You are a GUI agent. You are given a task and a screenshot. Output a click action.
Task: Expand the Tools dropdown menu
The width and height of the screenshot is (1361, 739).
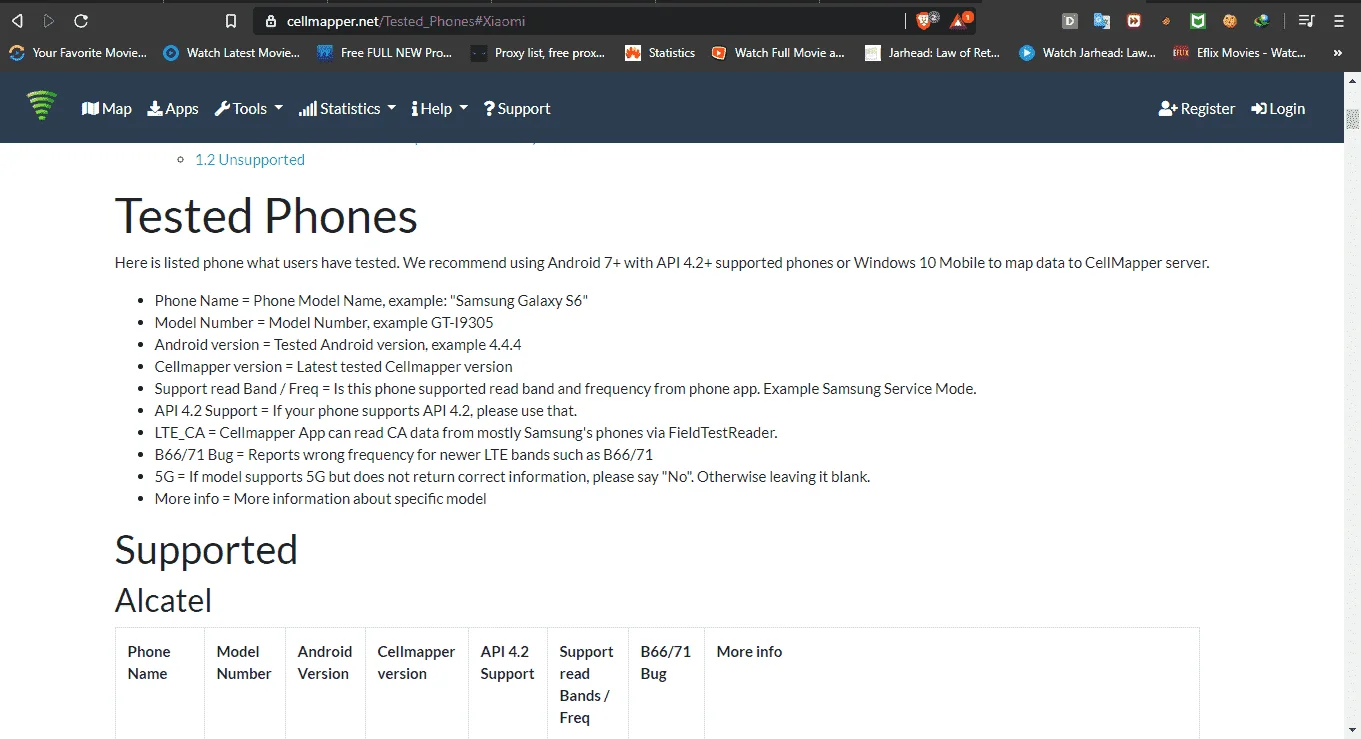tap(249, 109)
